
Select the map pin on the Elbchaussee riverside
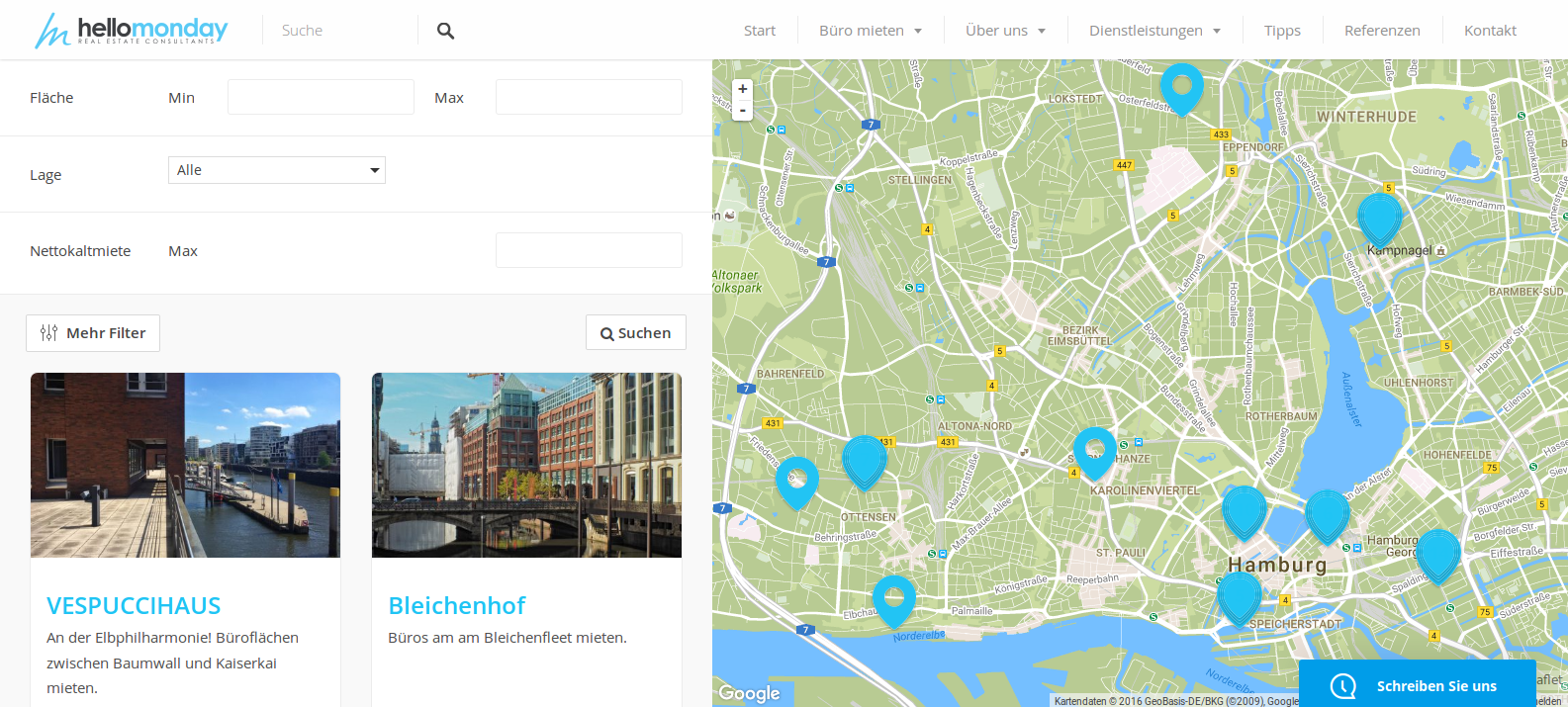pos(894,601)
